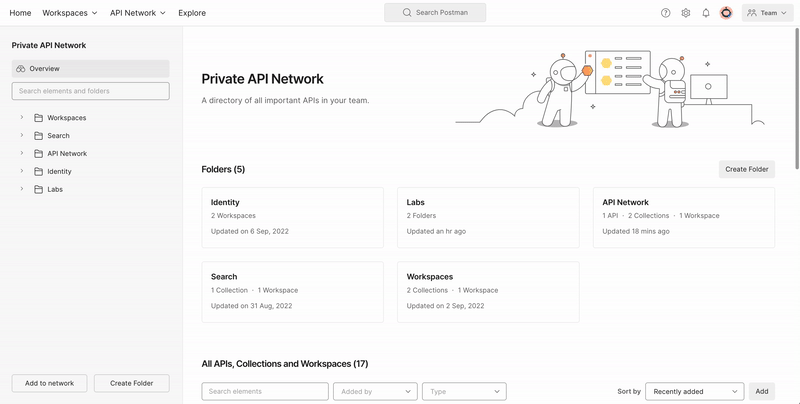Image resolution: width=800 pixels, height=404 pixels.
Task: Open the Team dropdown in header
Action: click(x=768, y=13)
